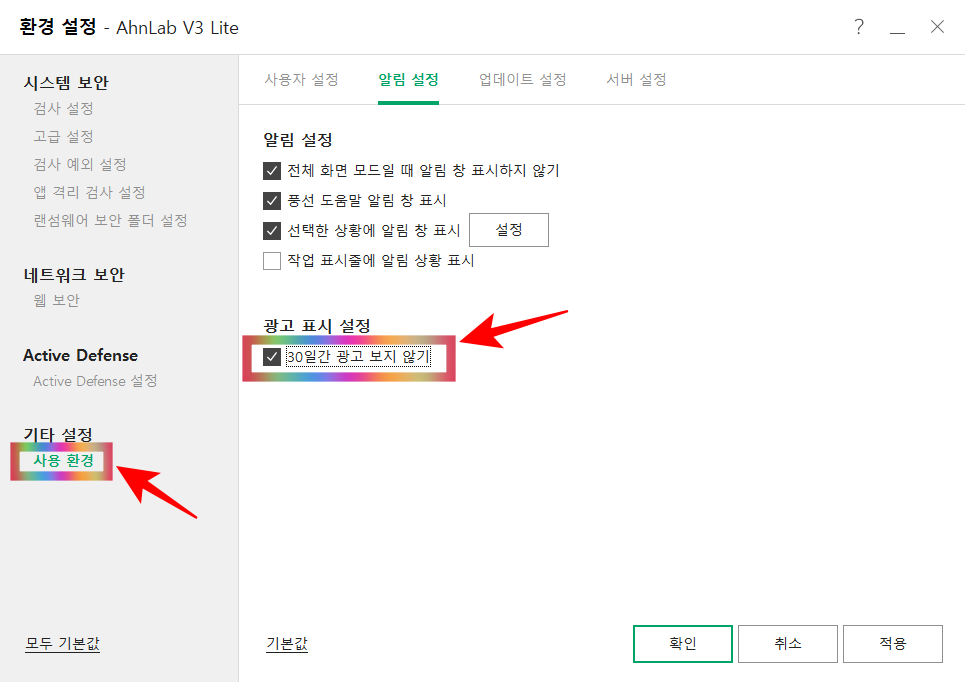Open 앱 격리 검사 설정
This screenshot has width=965, height=682.
(x=83, y=192)
